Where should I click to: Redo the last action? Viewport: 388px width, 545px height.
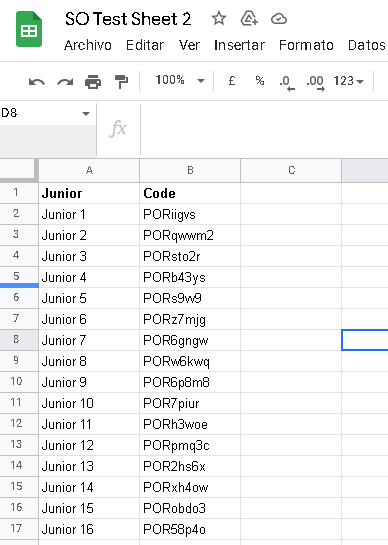65,82
